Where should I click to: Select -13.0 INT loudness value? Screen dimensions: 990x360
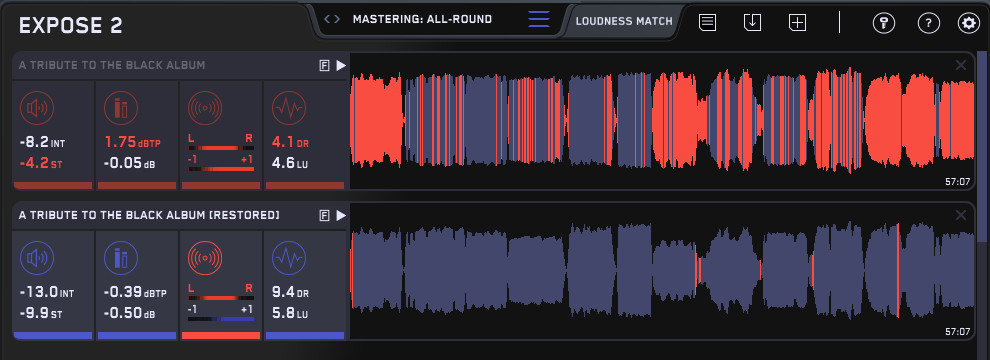click(x=46, y=293)
